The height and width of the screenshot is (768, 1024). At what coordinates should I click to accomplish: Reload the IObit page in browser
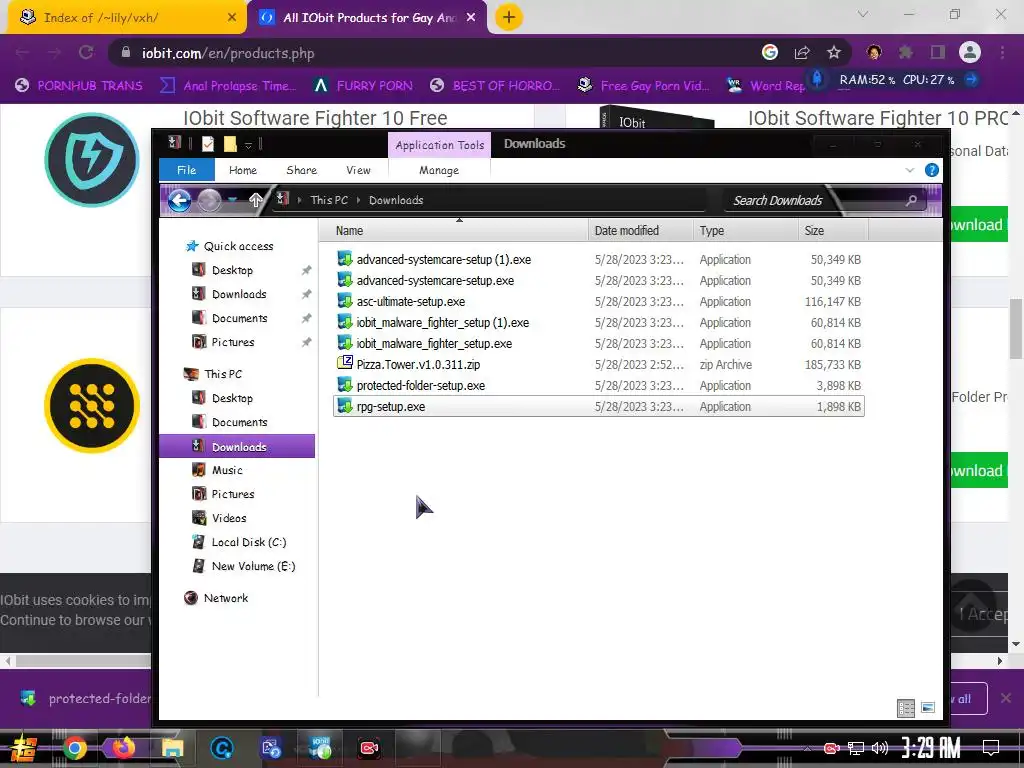86,53
